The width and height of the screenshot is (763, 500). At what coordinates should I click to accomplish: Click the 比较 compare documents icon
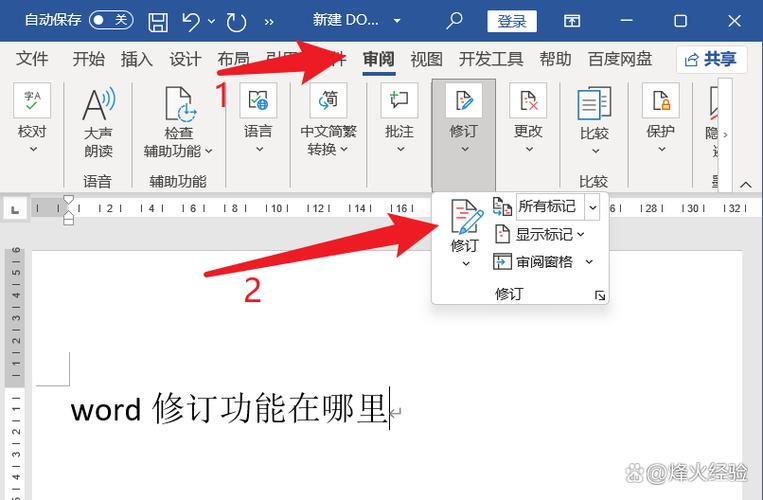tap(594, 103)
